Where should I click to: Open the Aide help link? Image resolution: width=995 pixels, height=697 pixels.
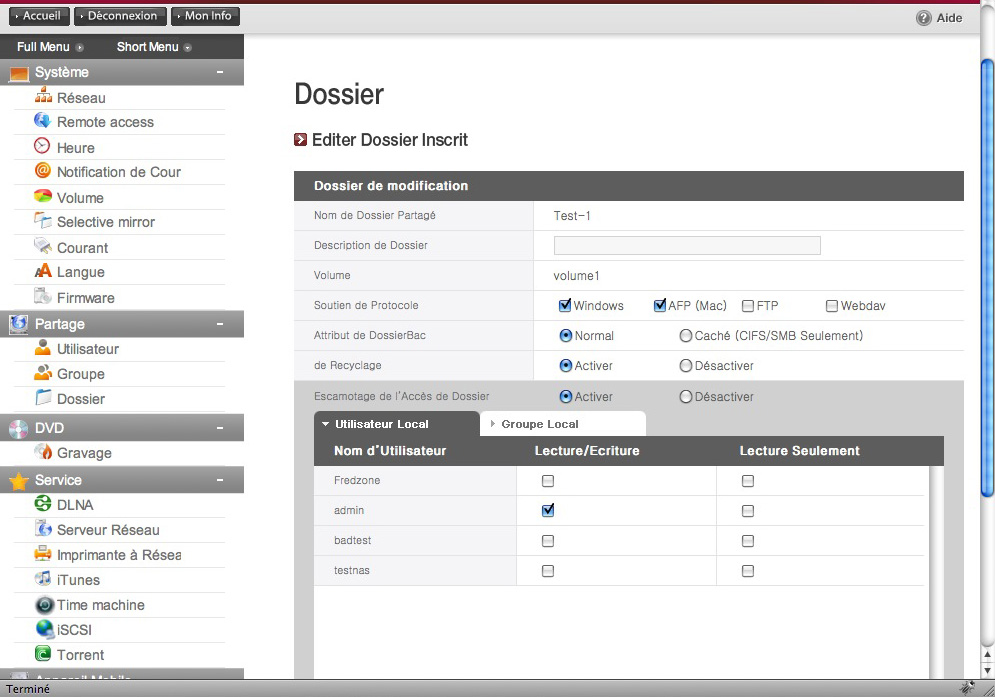pyautogui.click(x=940, y=18)
